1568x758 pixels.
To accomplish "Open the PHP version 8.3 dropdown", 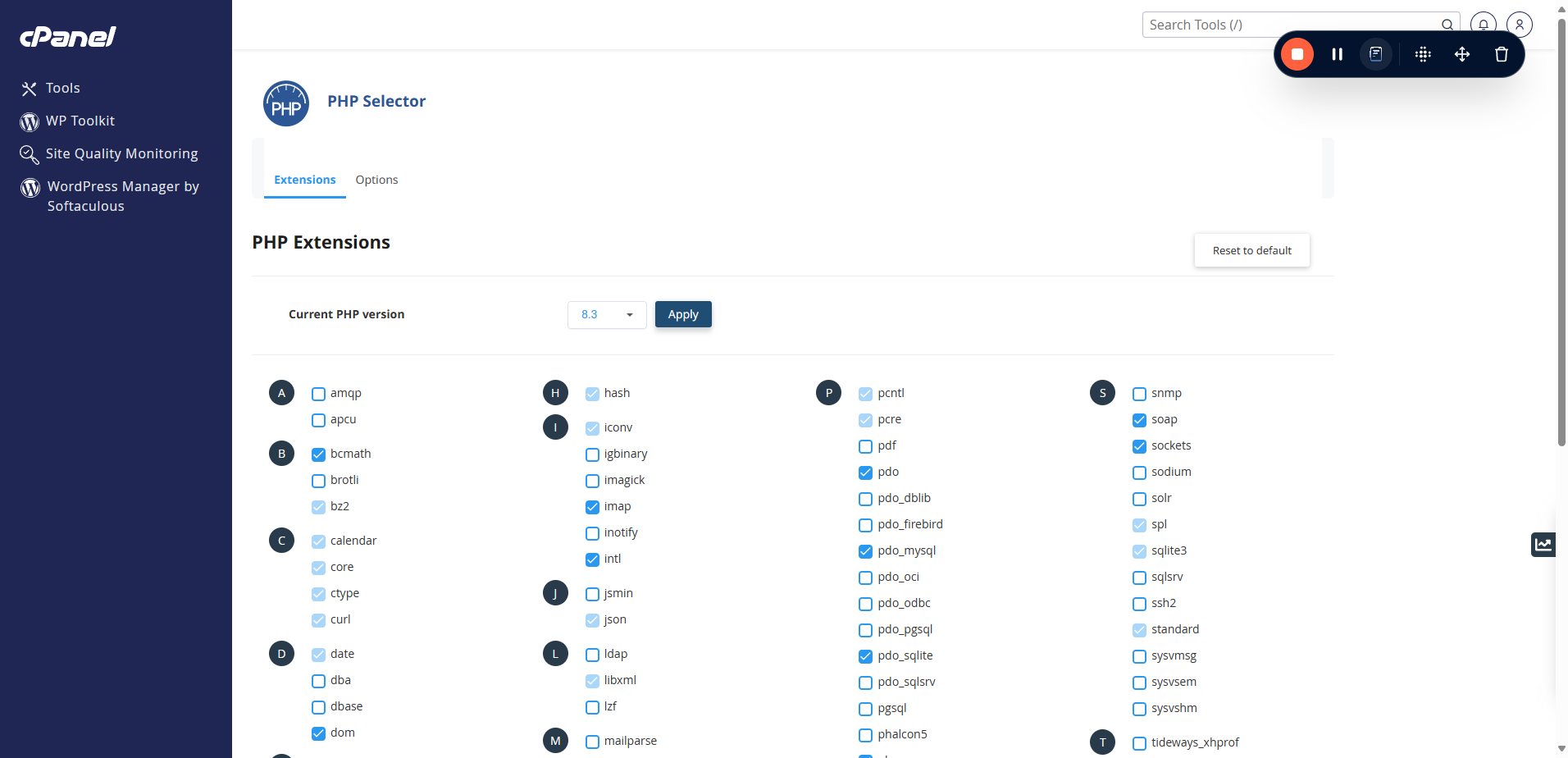I will [x=607, y=315].
